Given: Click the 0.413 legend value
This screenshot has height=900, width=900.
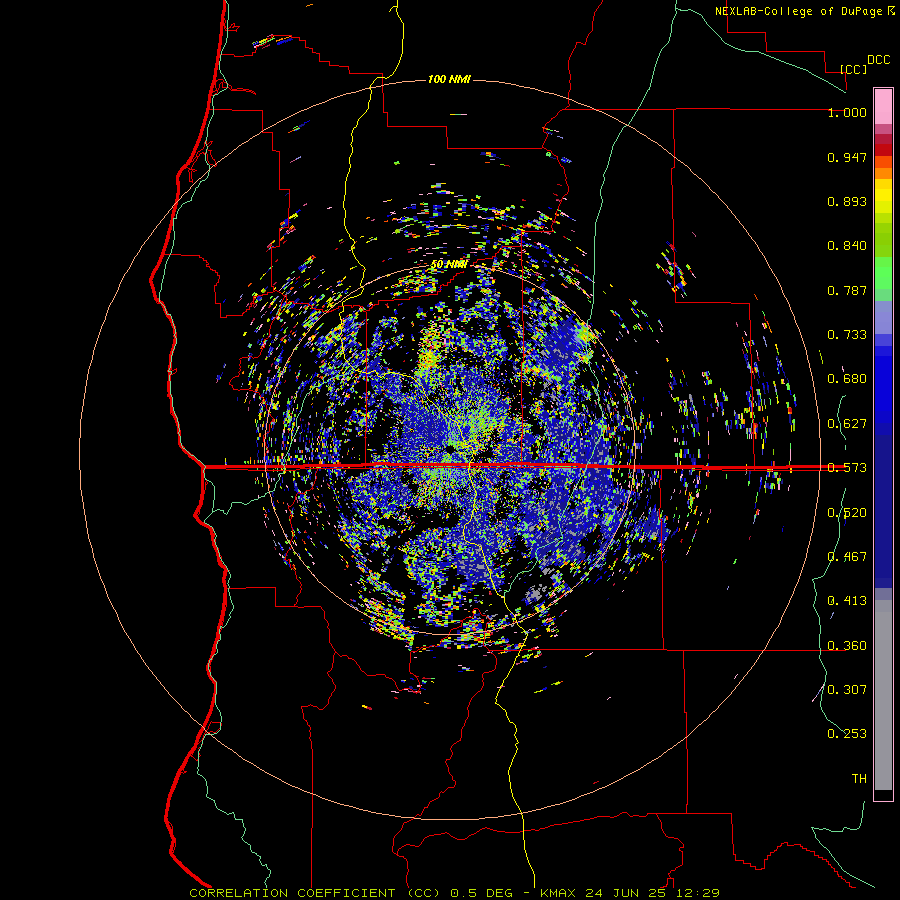Looking at the screenshot, I should (x=847, y=601).
